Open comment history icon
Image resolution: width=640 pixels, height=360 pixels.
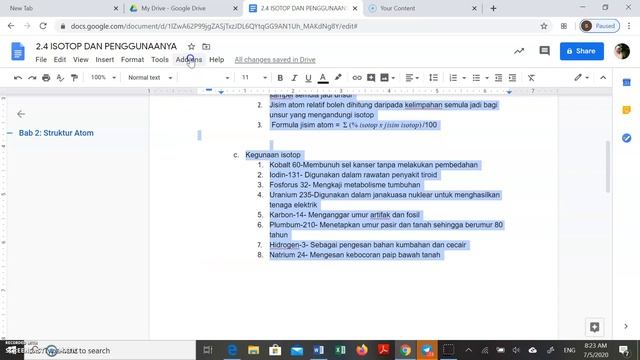point(544,51)
